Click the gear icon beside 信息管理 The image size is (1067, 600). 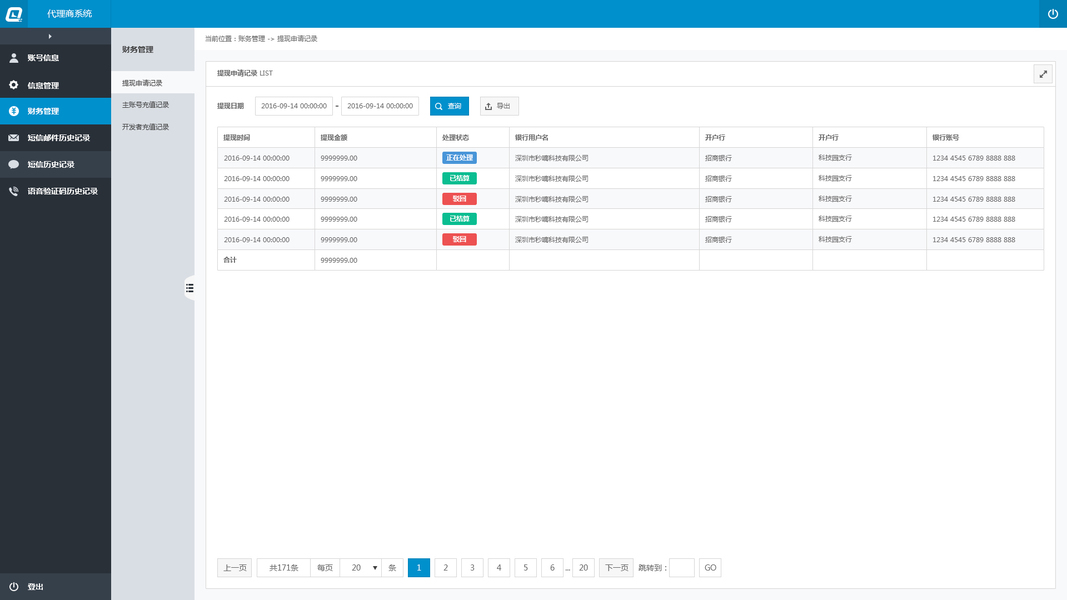[x=14, y=85]
